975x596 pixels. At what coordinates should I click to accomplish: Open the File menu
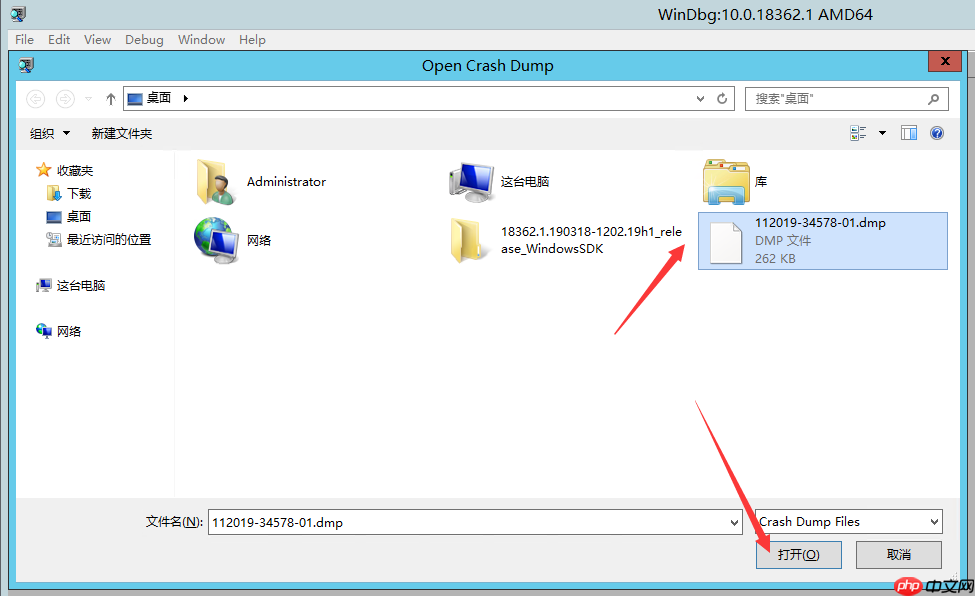tap(24, 40)
